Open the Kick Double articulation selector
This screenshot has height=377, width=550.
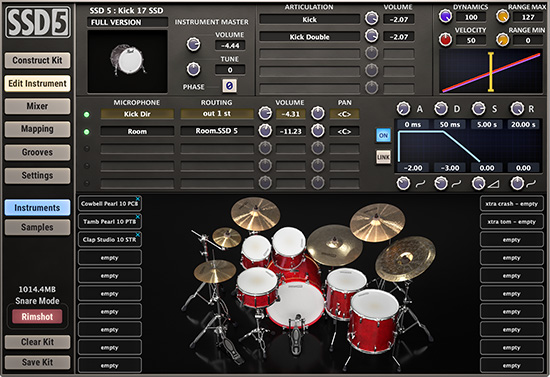click(309, 36)
